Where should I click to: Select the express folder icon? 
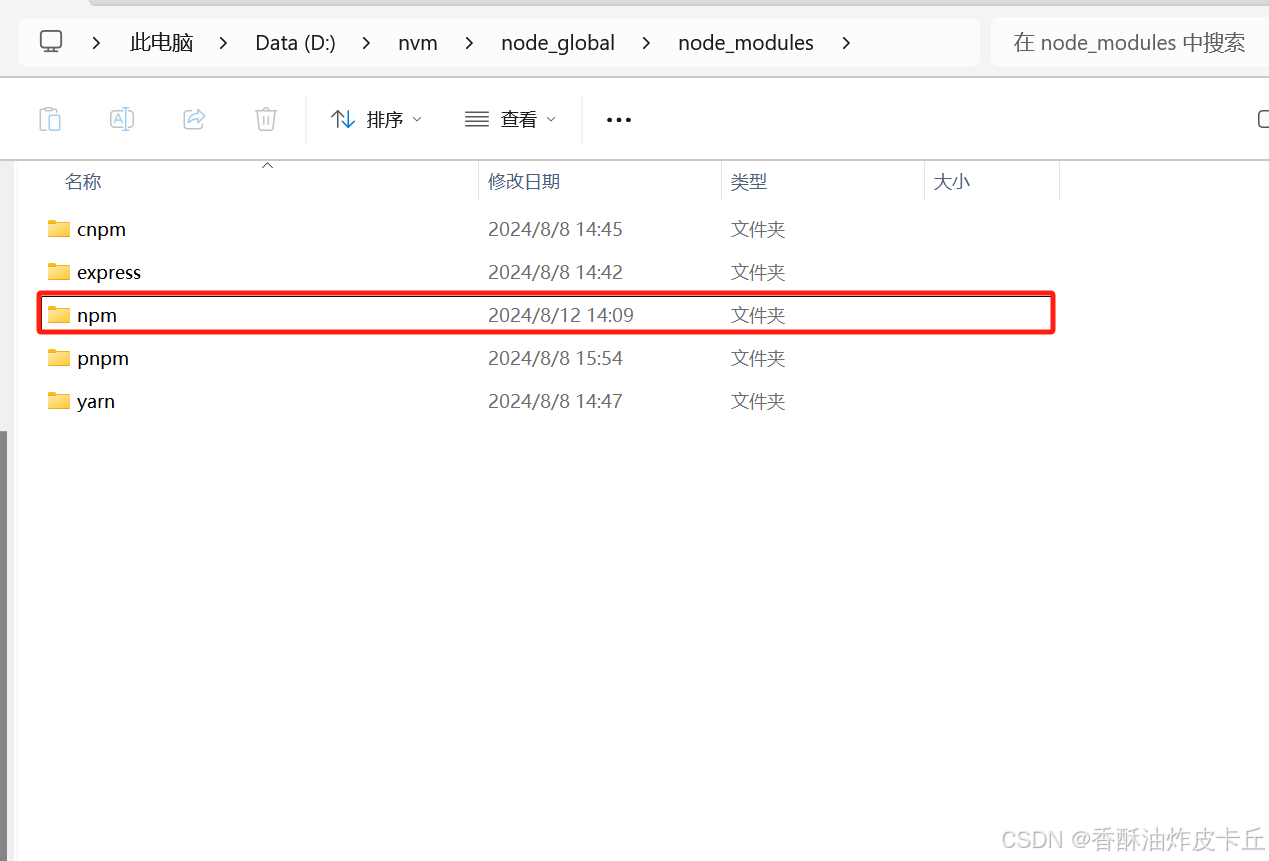point(59,272)
